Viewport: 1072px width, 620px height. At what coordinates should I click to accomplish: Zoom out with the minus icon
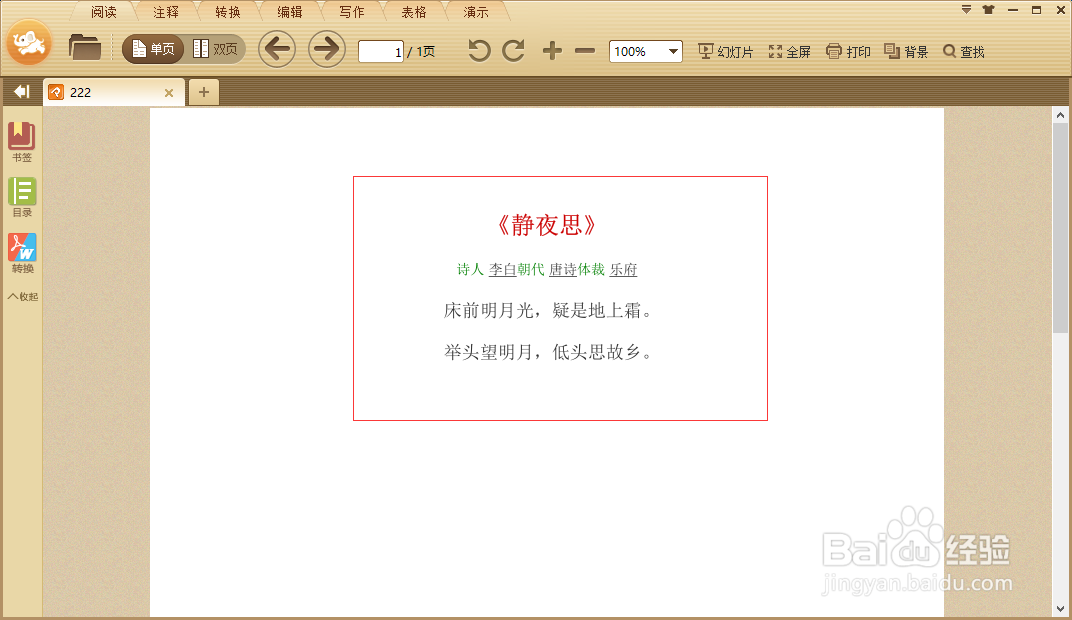(x=585, y=51)
